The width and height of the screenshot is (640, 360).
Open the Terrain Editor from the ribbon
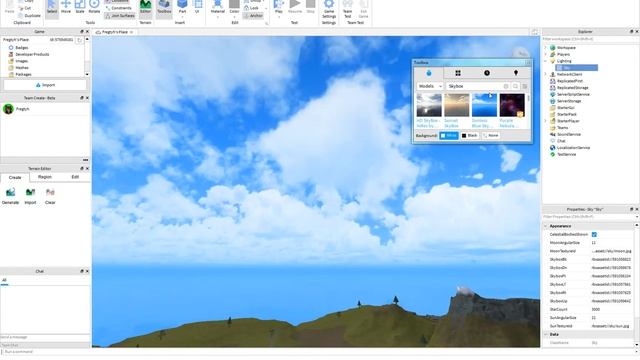coord(145,7)
